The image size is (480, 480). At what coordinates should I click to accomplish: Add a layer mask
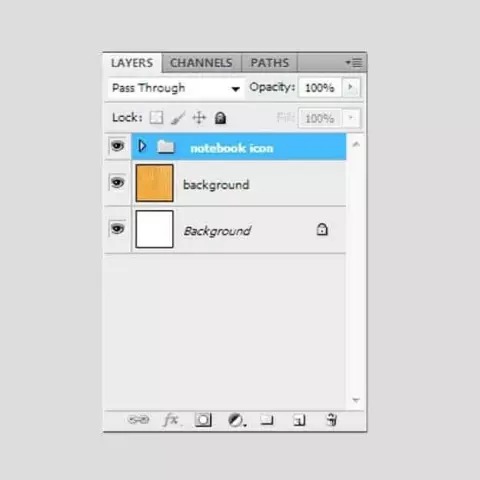point(203,420)
